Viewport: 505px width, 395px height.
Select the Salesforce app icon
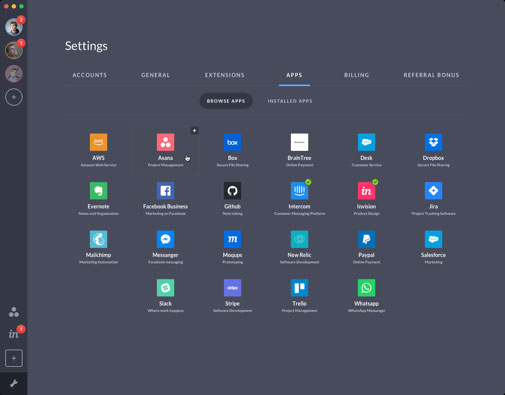(x=433, y=239)
